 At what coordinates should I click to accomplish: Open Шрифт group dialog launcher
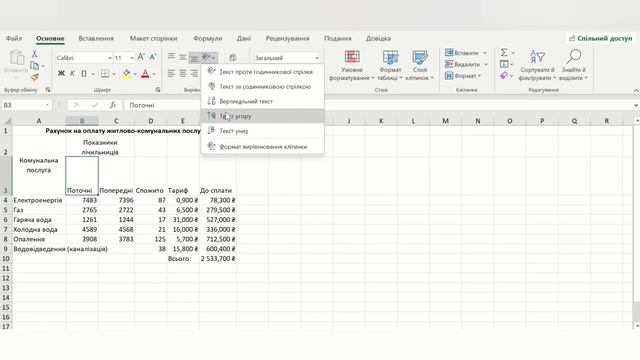pos(158,89)
